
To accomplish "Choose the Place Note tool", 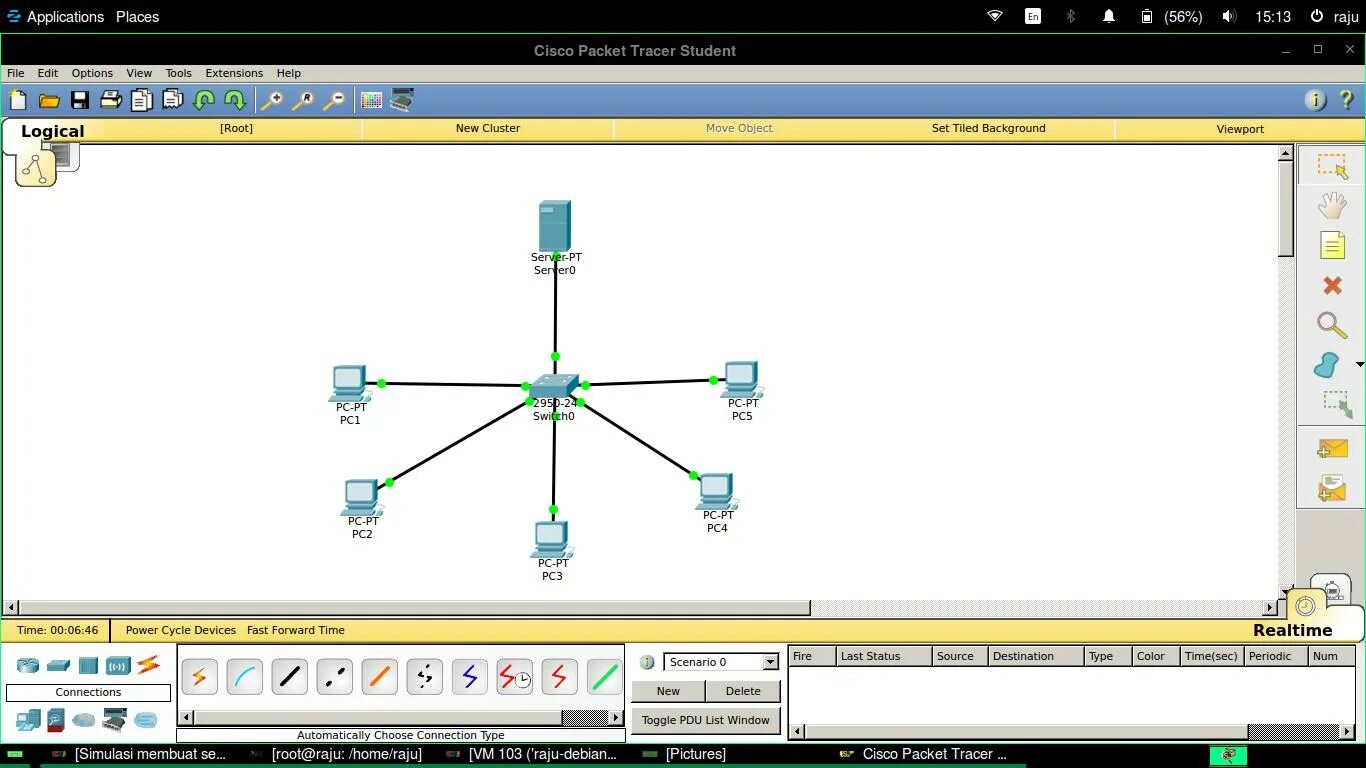I will (x=1332, y=246).
